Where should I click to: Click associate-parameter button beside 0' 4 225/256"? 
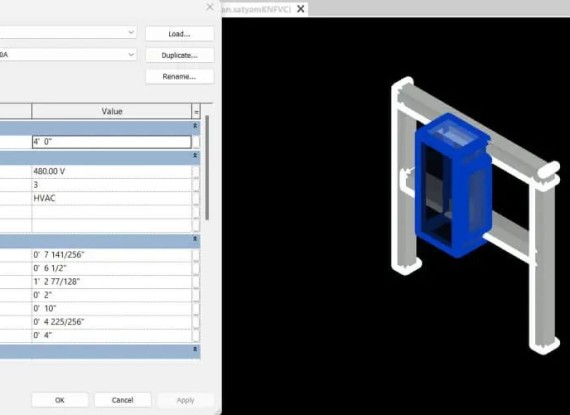pos(196,322)
